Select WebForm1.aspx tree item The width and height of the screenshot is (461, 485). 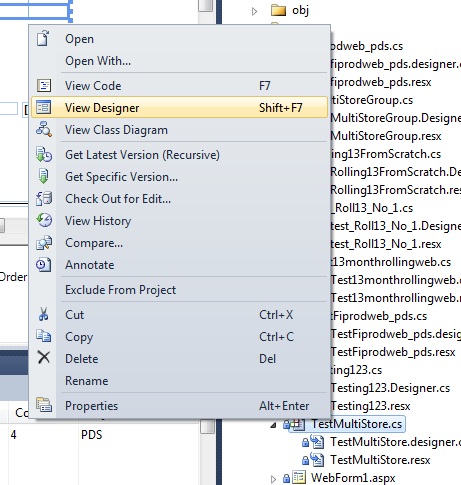[353, 478]
